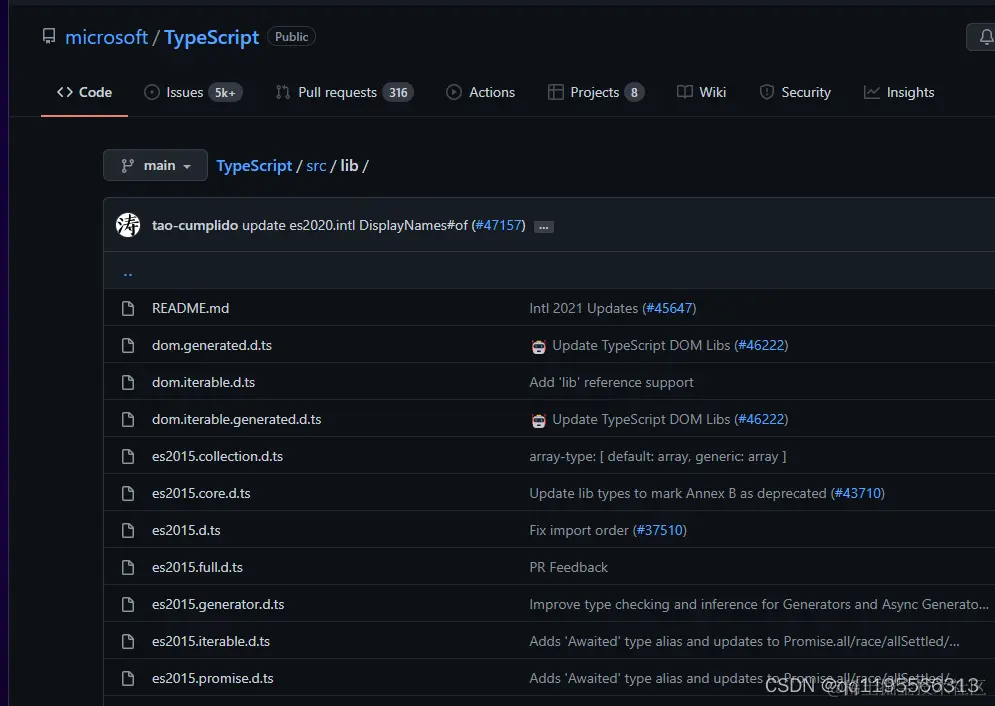Open es2015.d.ts file

tap(186, 530)
